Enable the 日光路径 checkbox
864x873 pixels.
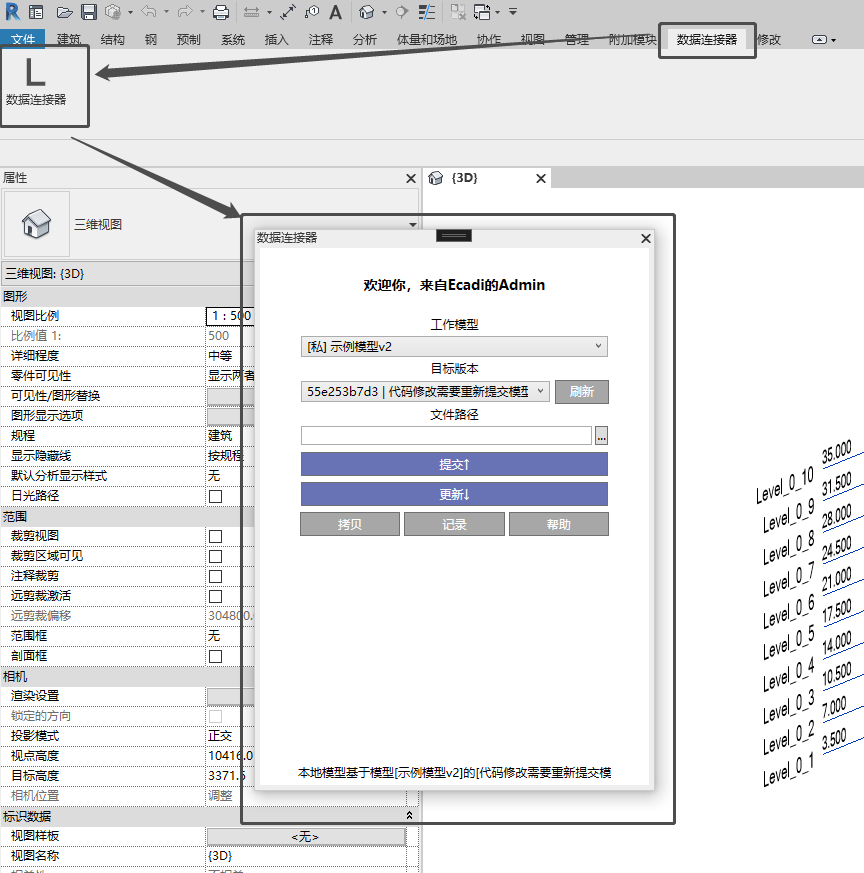point(215,496)
